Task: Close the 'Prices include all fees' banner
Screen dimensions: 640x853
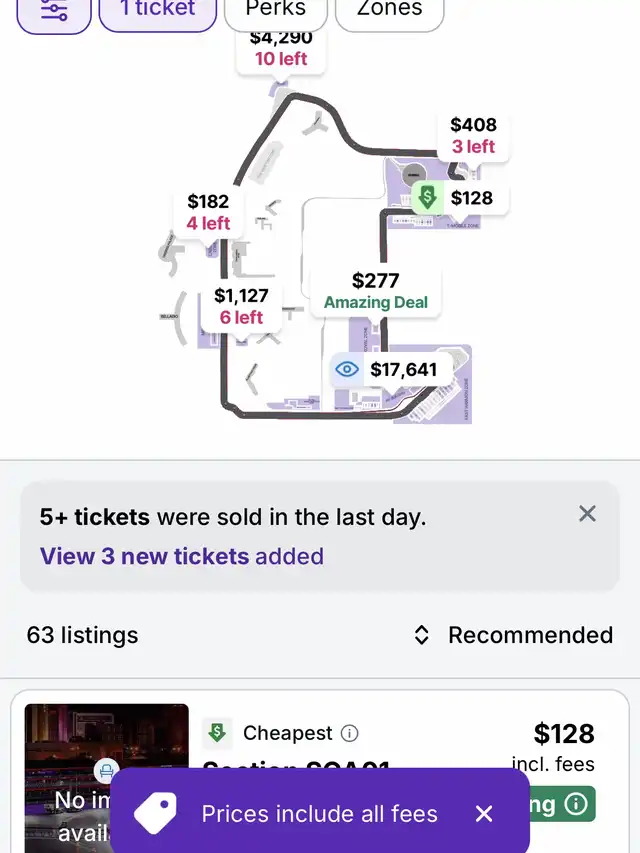Action: pyautogui.click(x=484, y=814)
